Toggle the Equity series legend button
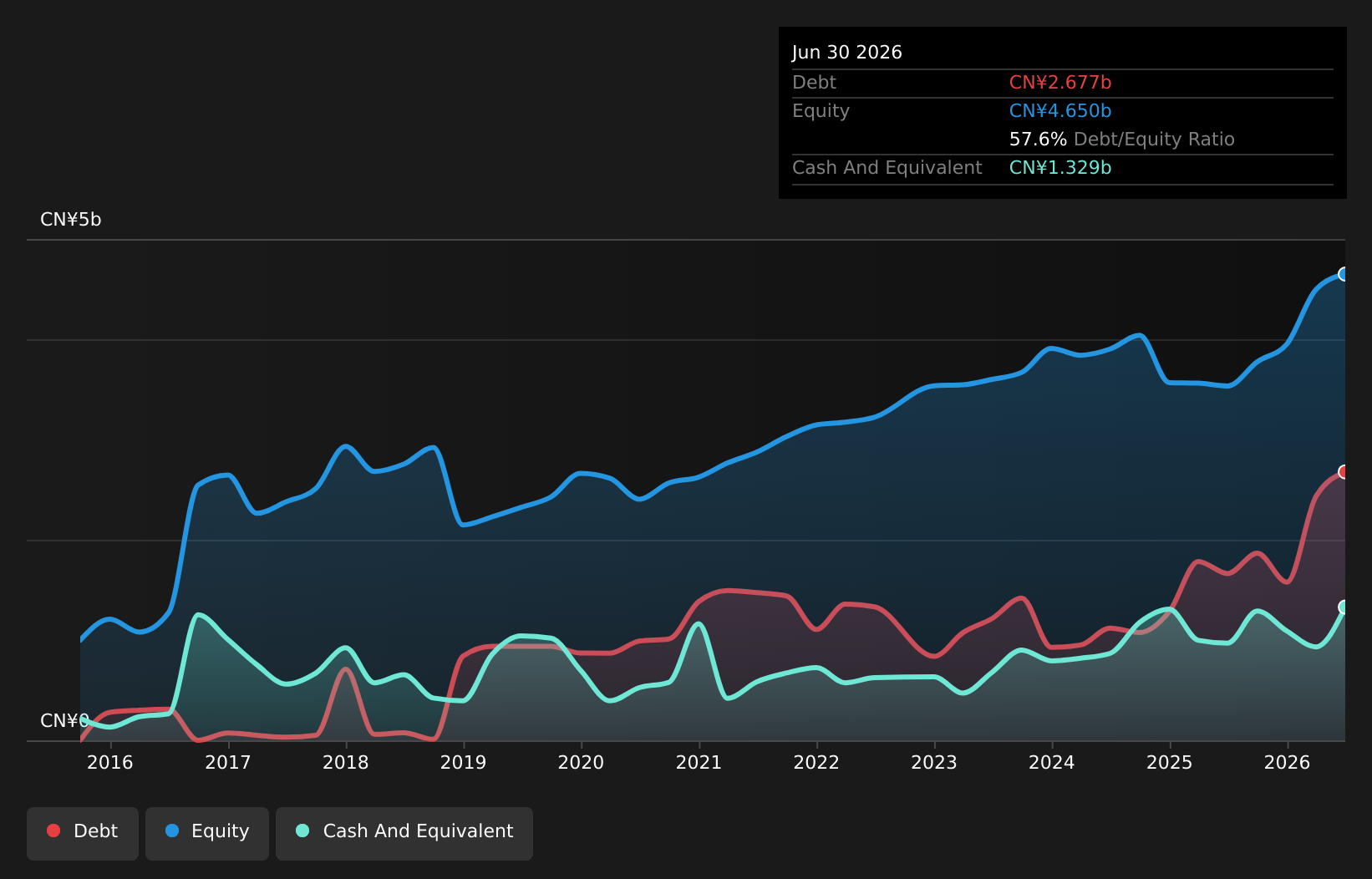The height and width of the screenshot is (879, 1372). pyautogui.click(x=207, y=833)
